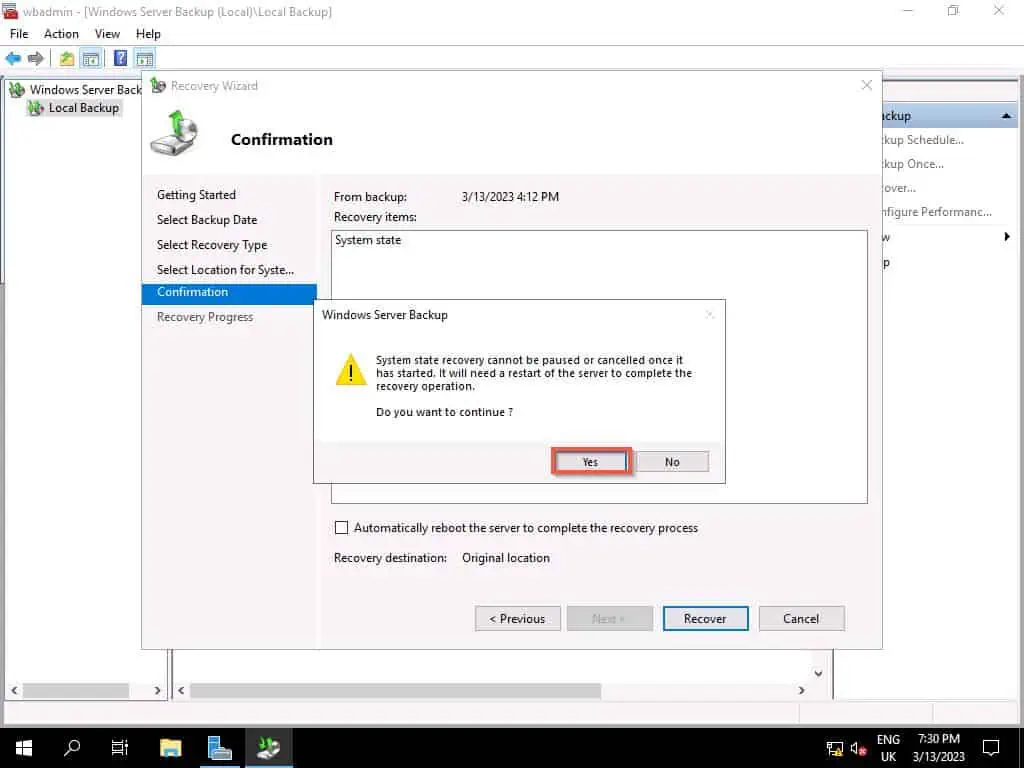The image size is (1024, 768).
Task: Close the Recovery Wizard window
Action: coord(867,86)
